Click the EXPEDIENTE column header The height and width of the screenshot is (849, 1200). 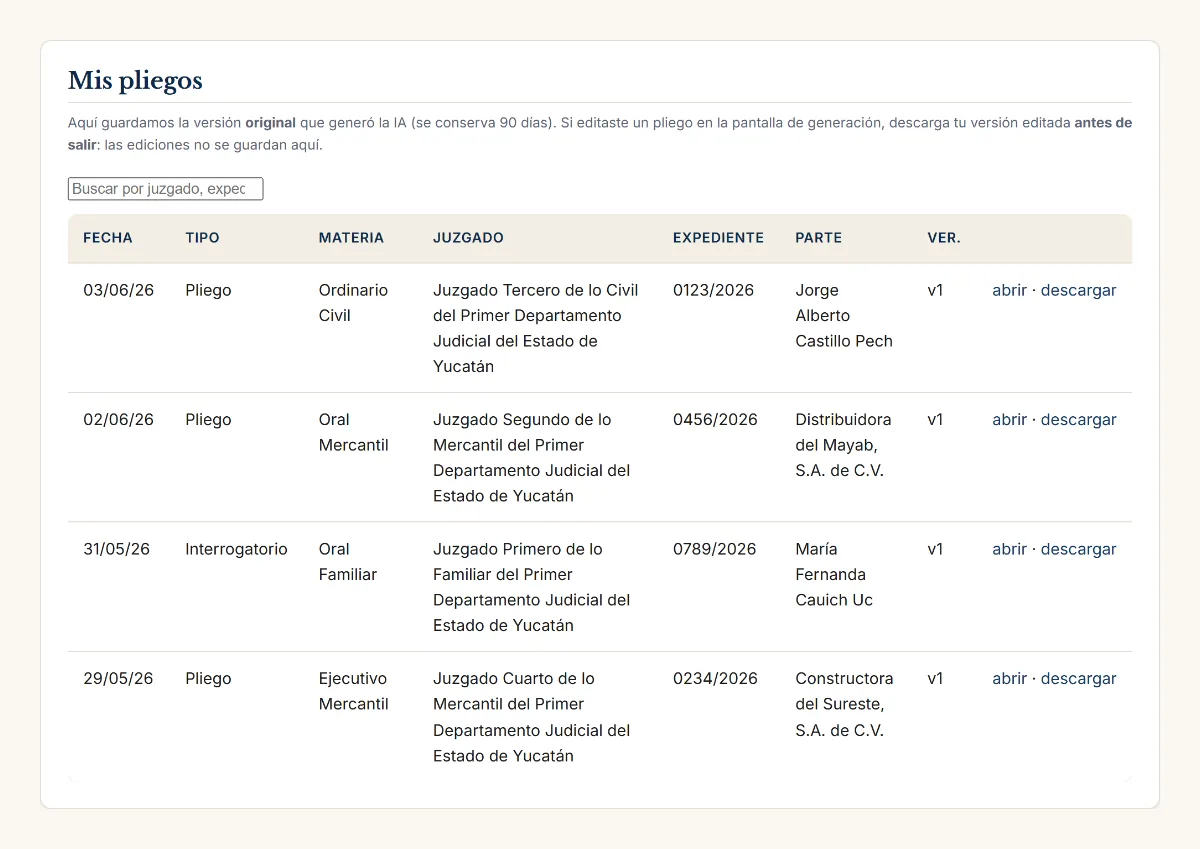[x=718, y=238]
